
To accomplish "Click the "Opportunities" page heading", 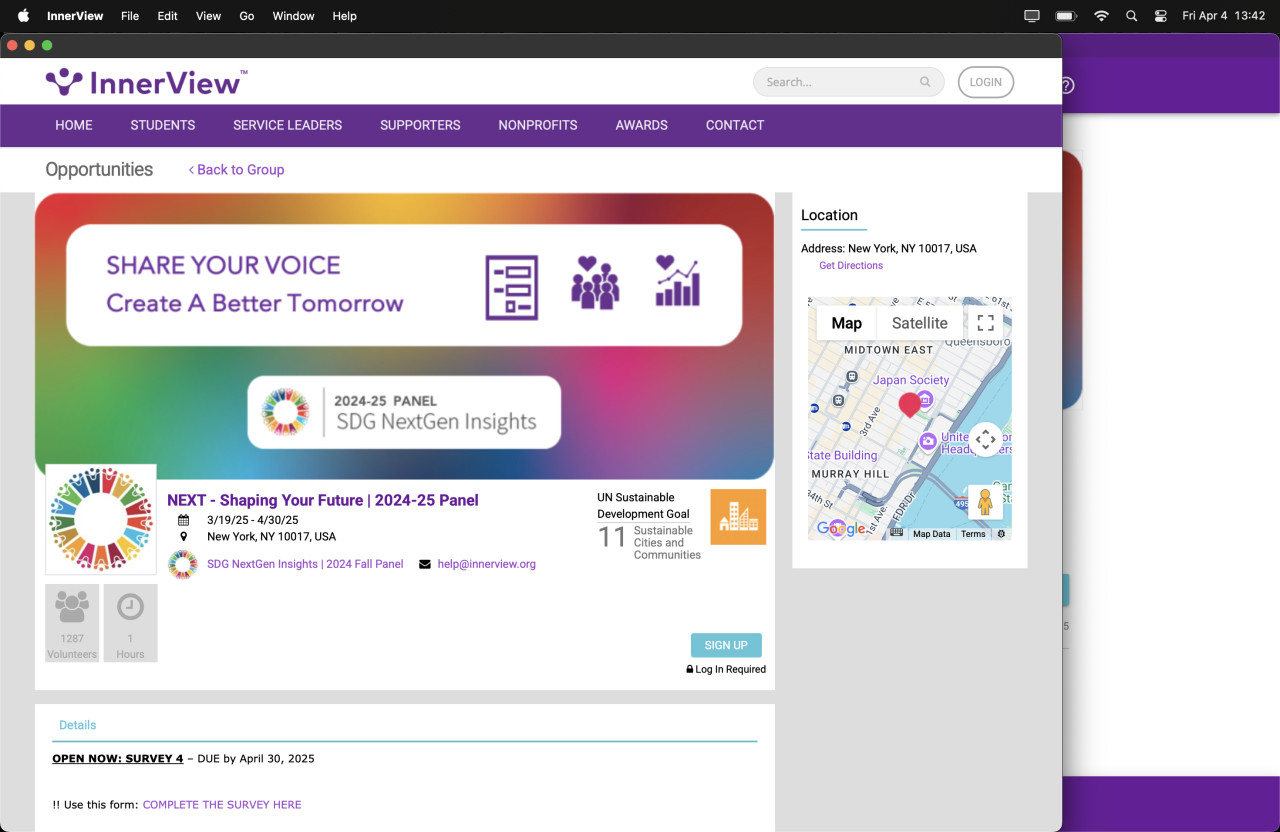I will (99, 170).
